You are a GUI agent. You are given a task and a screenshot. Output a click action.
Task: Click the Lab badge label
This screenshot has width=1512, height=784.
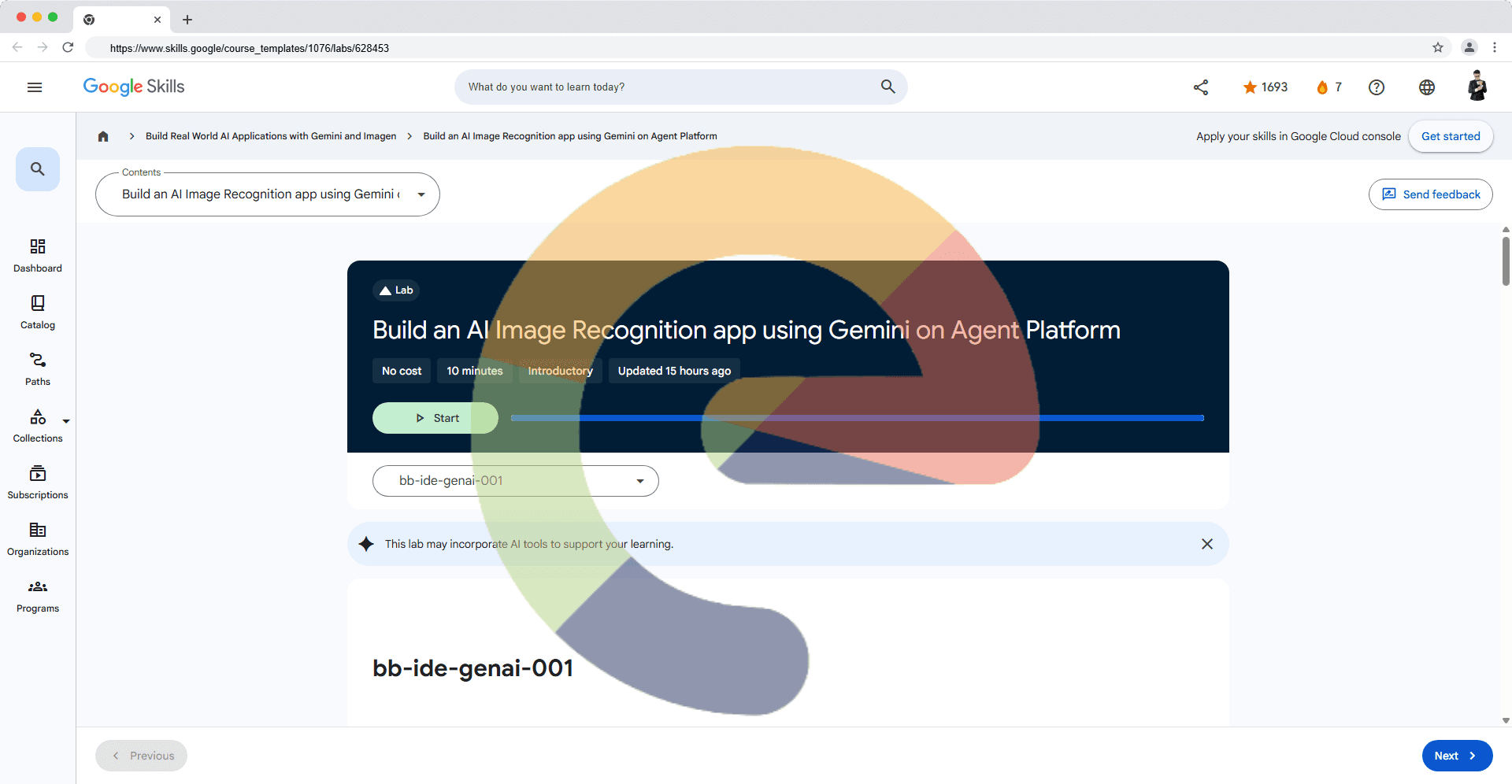396,290
